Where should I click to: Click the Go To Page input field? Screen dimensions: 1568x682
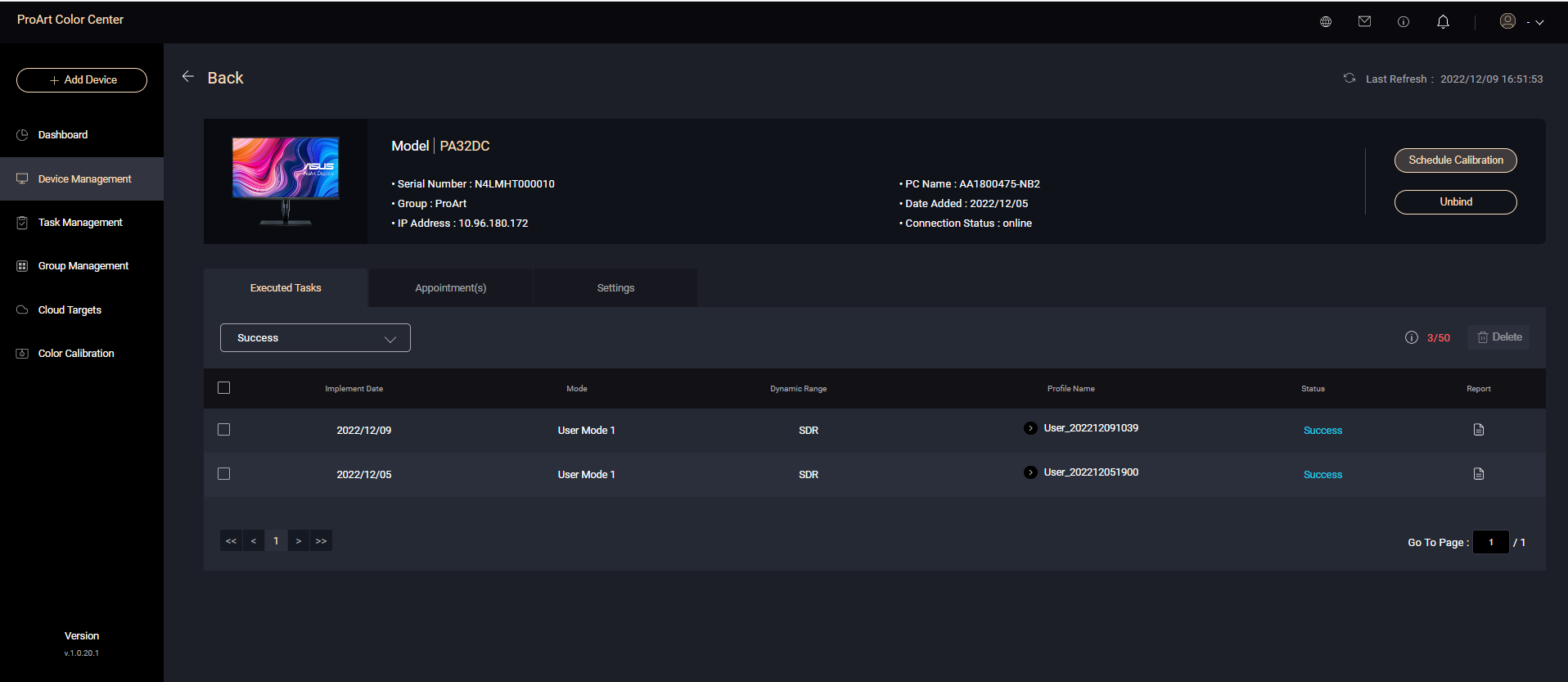1491,542
